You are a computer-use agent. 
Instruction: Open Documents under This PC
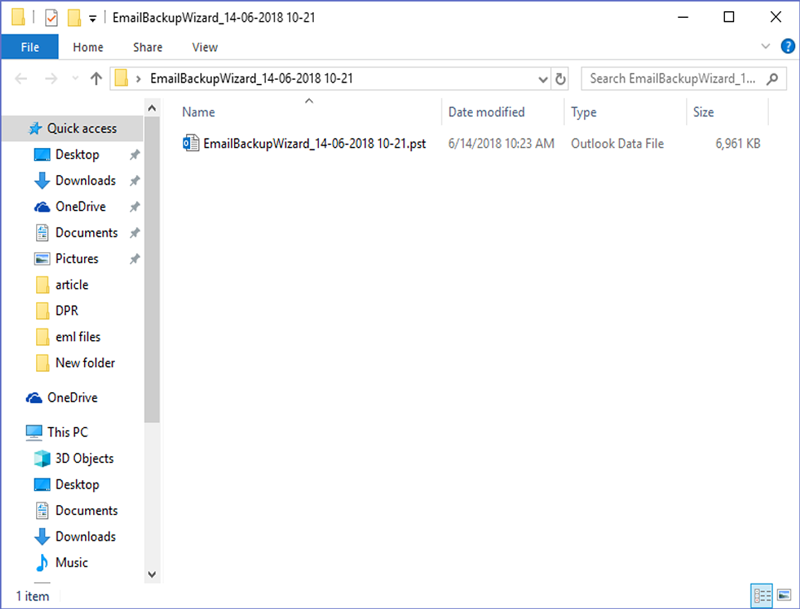click(86, 510)
